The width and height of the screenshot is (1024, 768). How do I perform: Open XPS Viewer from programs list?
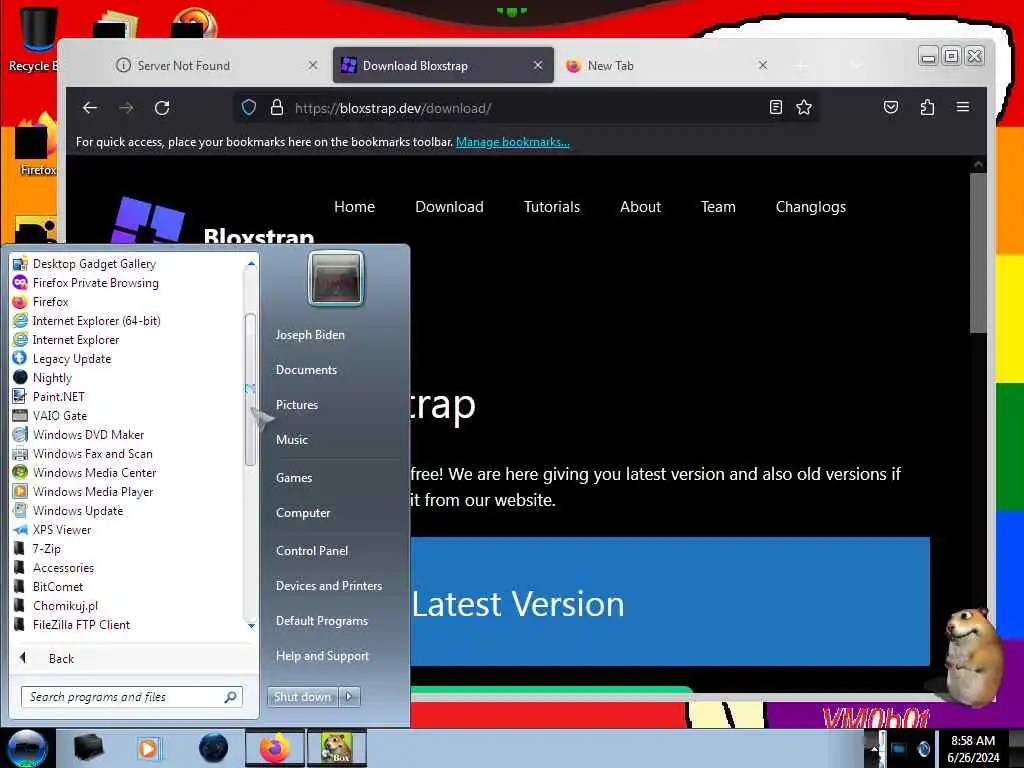tap(127, 530)
